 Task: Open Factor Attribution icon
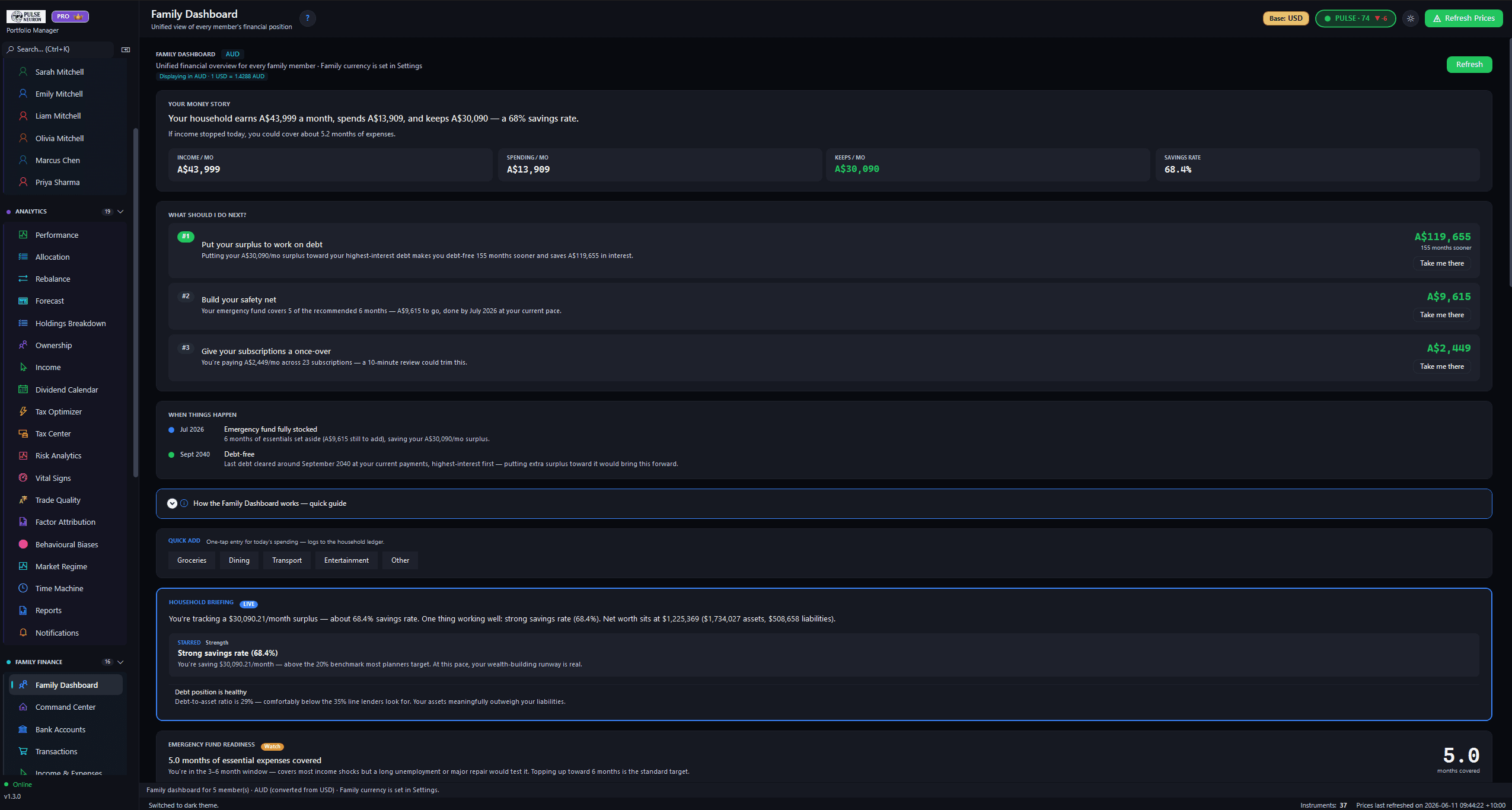click(x=23, y=522)
